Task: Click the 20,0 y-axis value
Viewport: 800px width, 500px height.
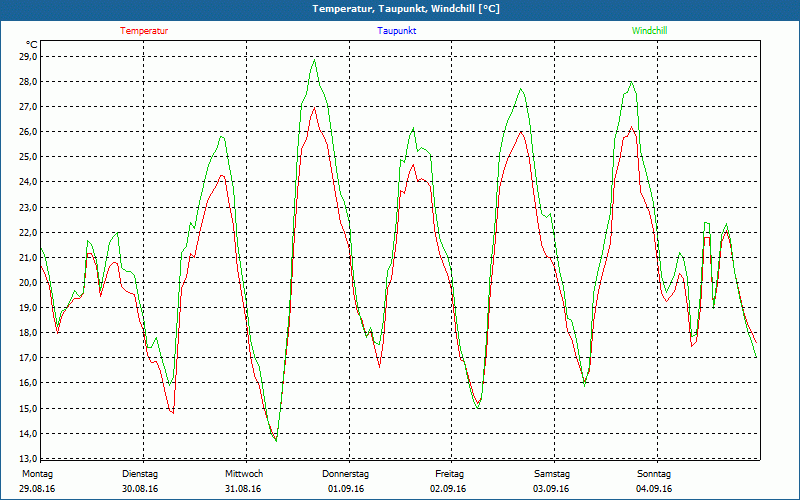Action: tap(28, 283)
